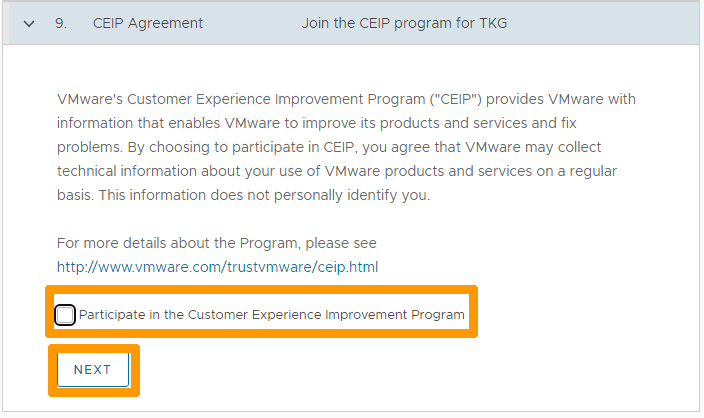Enable CEIP participation via the square checkbox

click(x=65, y=314)
